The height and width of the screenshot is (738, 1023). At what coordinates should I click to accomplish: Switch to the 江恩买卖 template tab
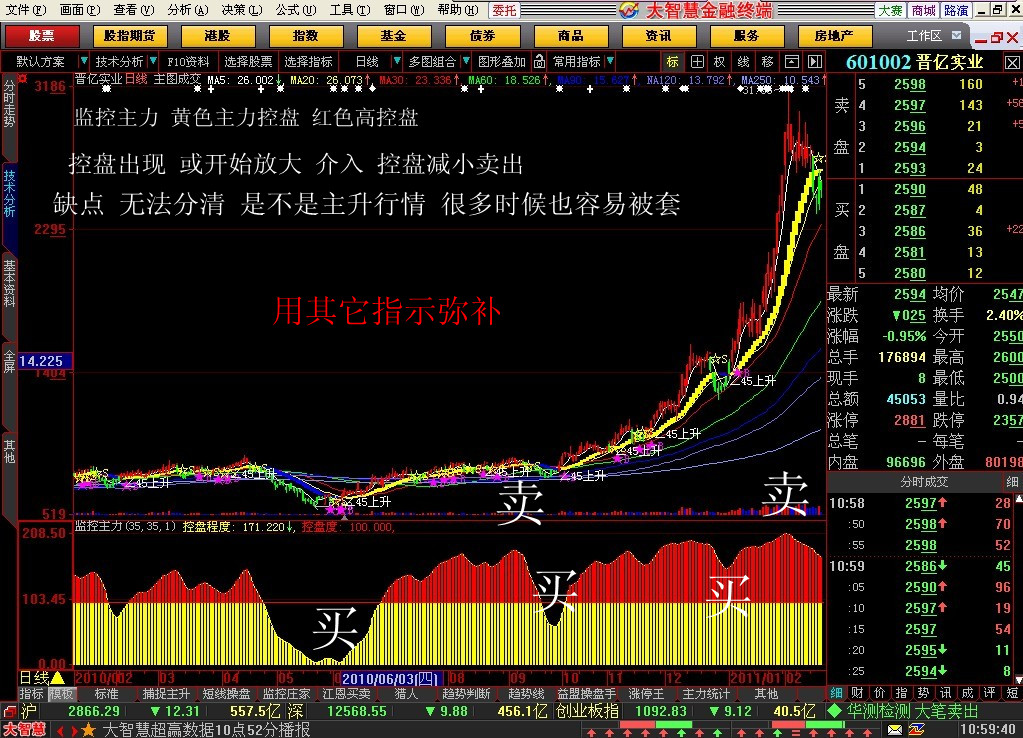point(346,694)
